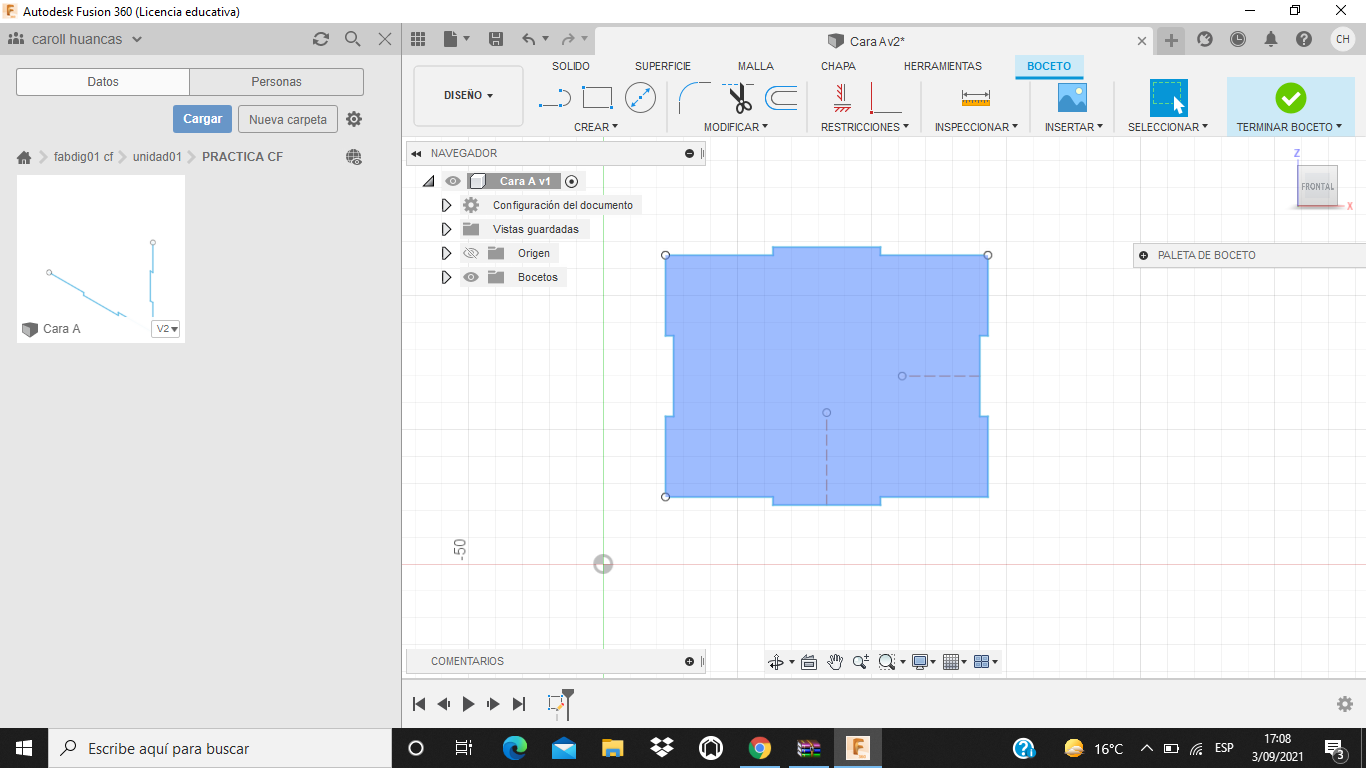Show the hidden Origen folder
This screenshot has height=768, width=1366.
(x=471, y=253)
